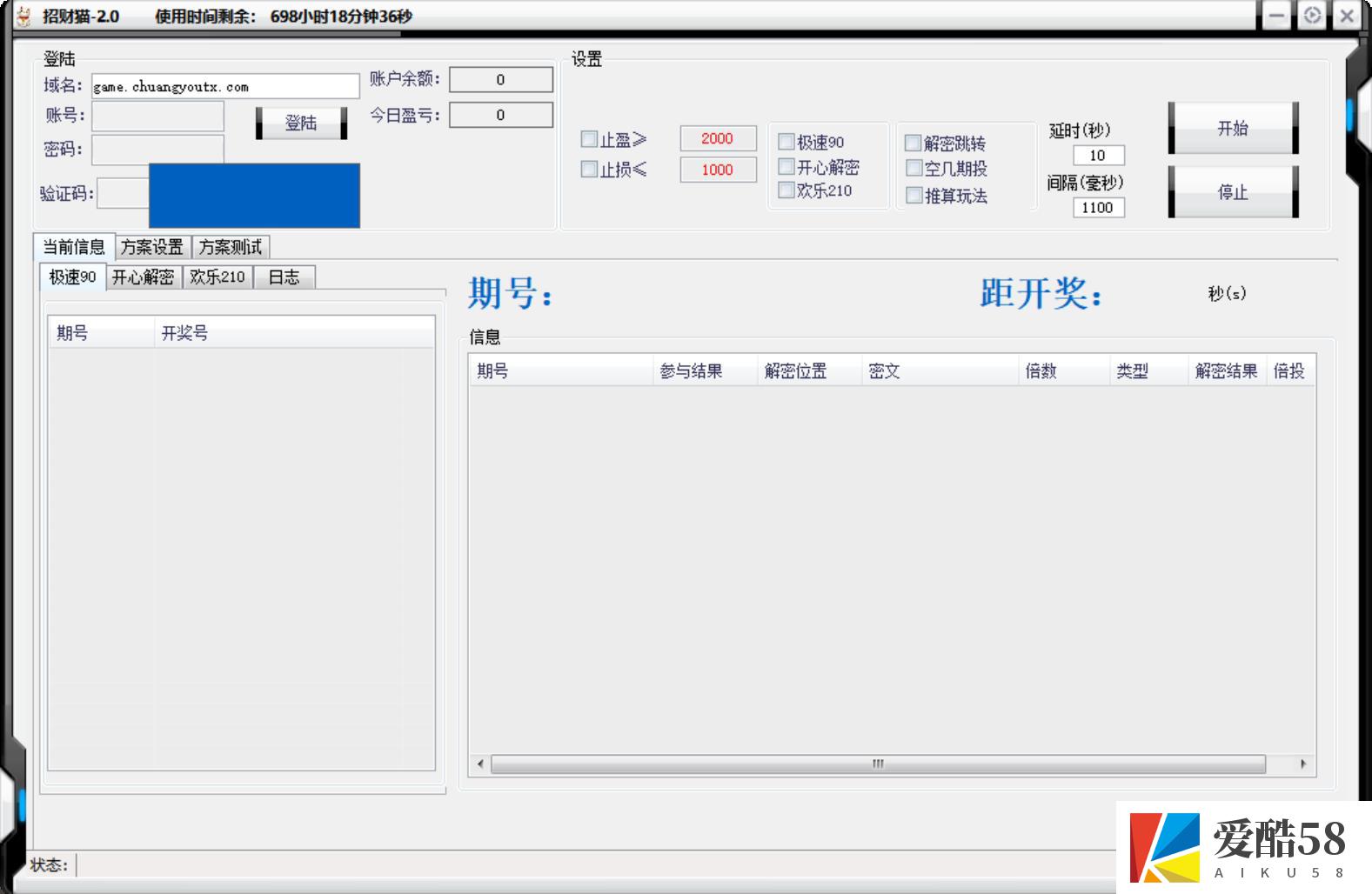Click the 账号 input field

tap(157, 116)
